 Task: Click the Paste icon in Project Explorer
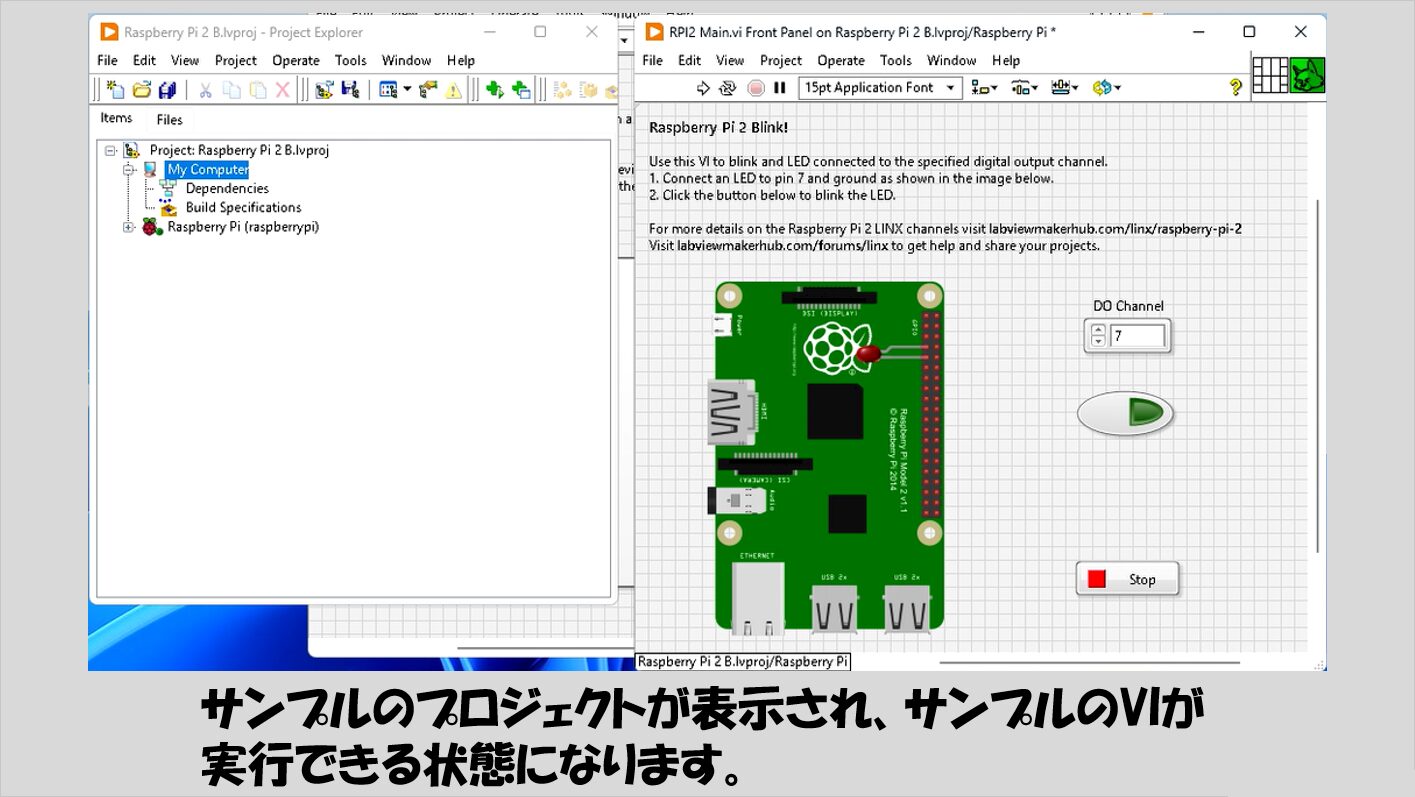coord(257,89)
